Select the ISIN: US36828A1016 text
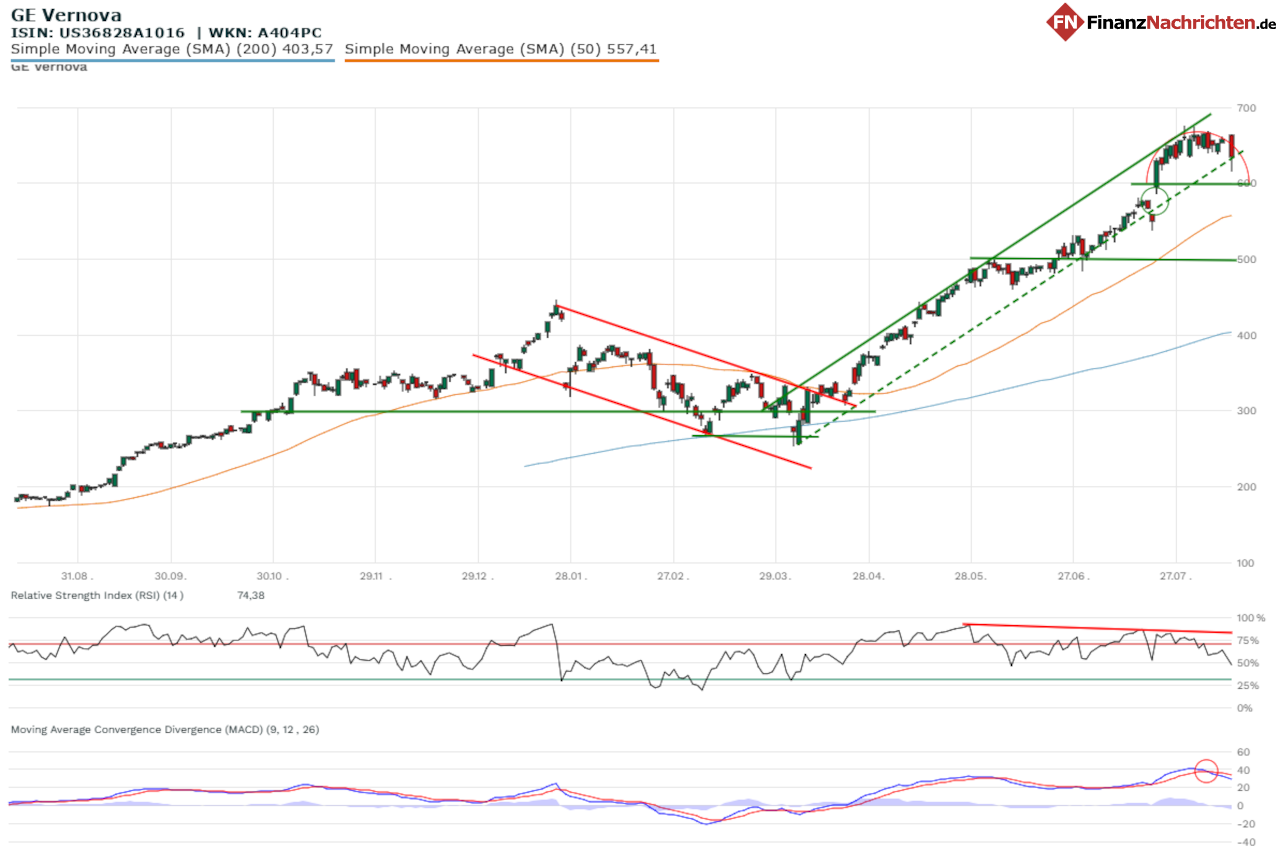Screen dimensions: 1280x850 pyautogui.click(x=98, y=32)
